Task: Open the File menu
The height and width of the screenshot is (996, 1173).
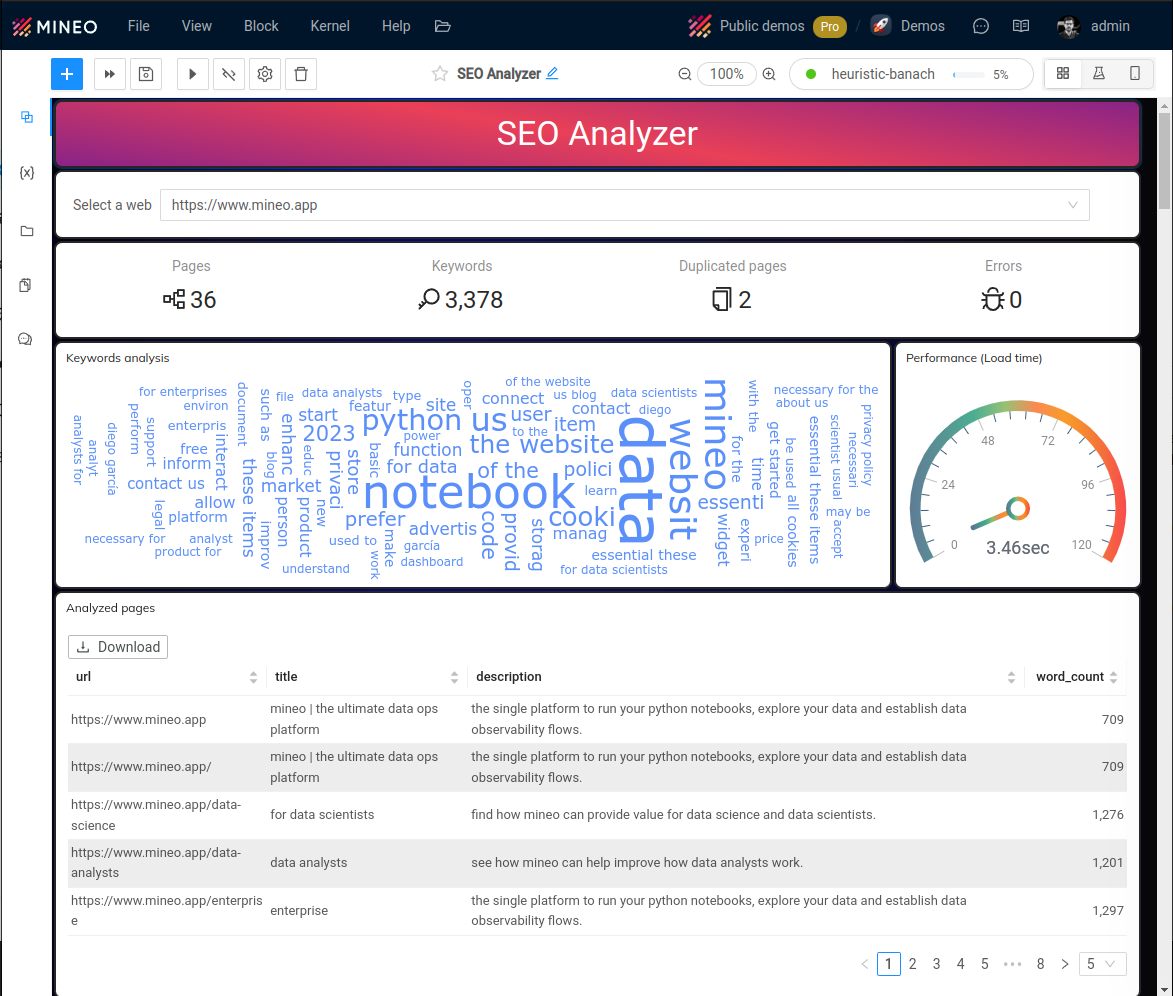Action: pyautogui.click(x=138, y=26)
